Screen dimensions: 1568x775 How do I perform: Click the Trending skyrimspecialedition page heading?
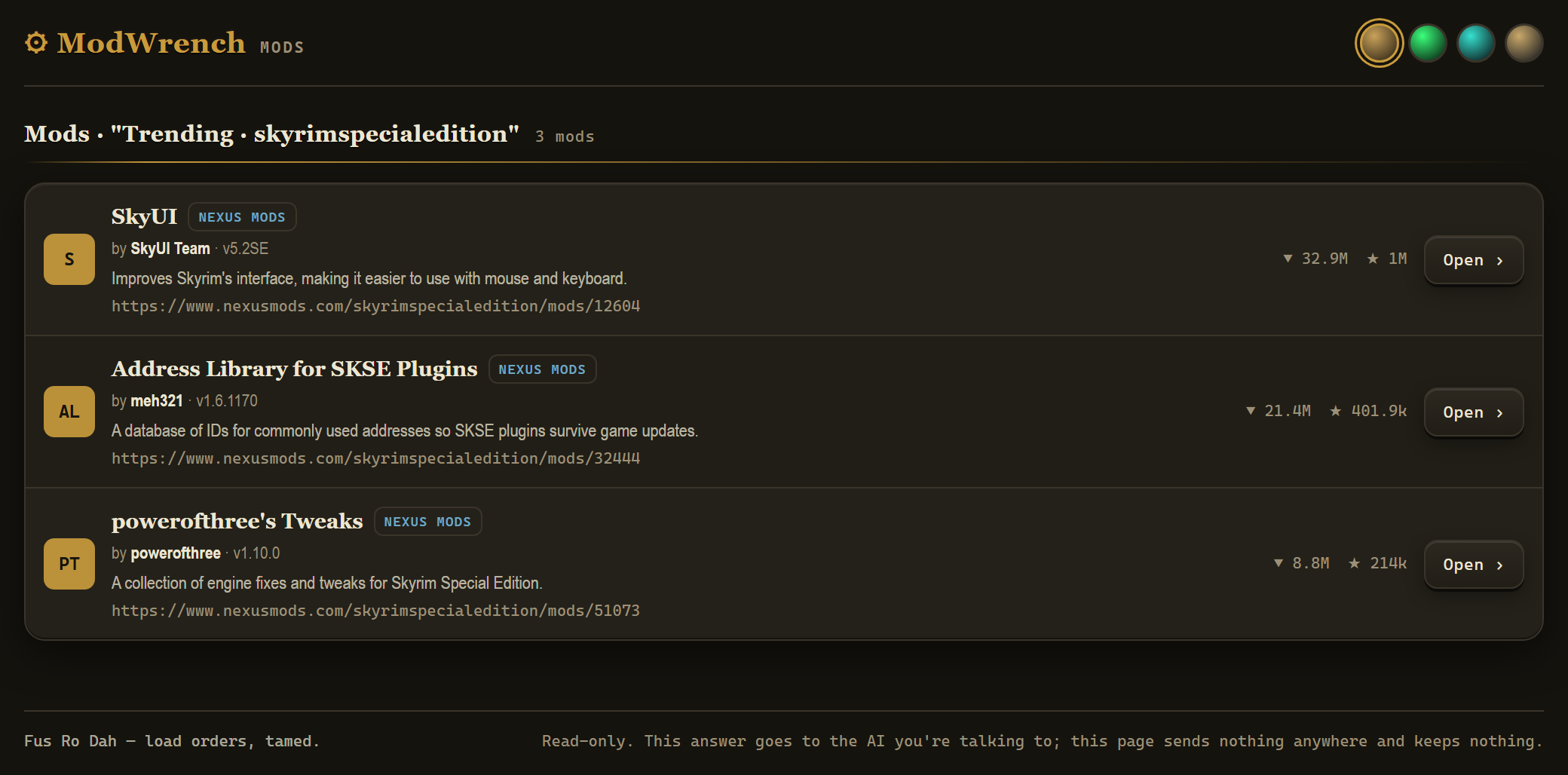[272, 134]
